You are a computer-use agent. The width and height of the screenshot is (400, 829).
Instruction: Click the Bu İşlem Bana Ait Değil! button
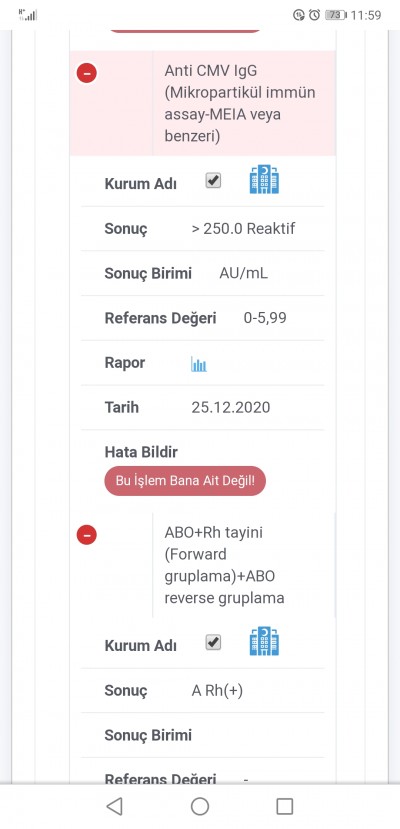pos(185,481)
